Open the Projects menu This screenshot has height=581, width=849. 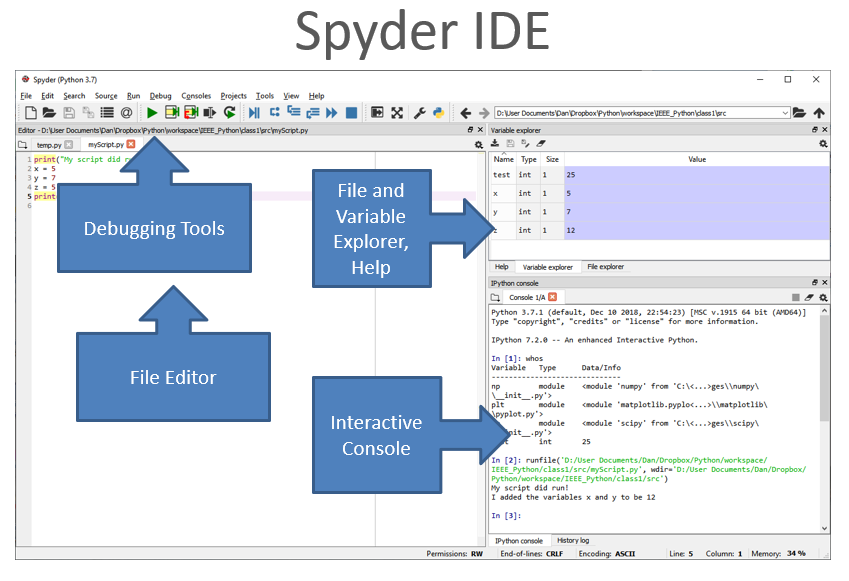point(233,96)
